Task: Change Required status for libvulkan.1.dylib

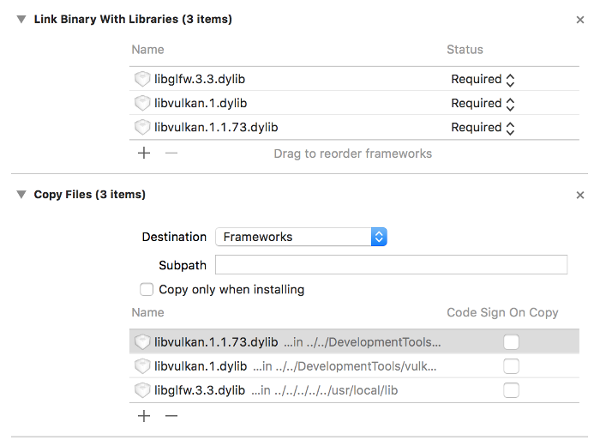Action: [x=482, y=103]
